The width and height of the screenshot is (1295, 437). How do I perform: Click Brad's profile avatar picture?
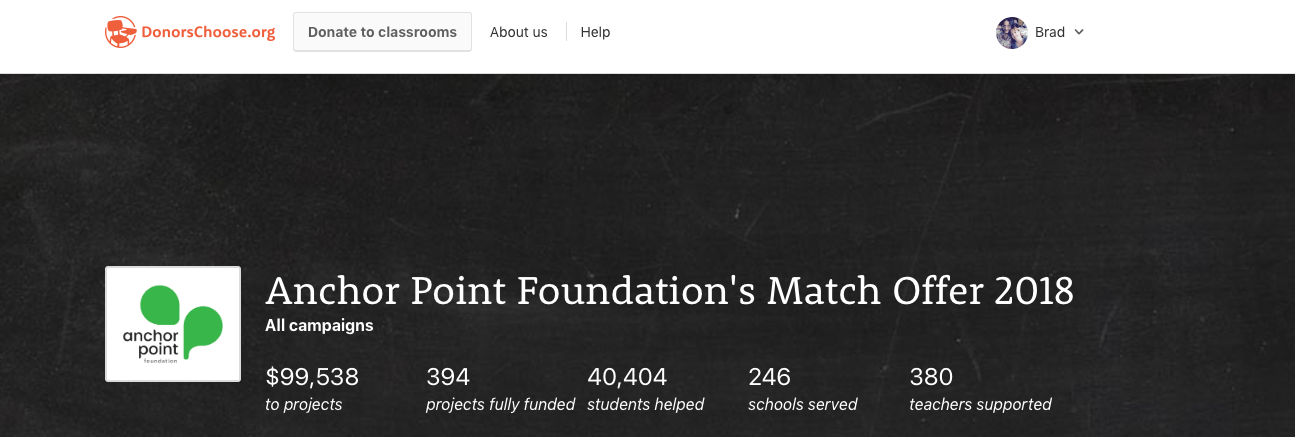click(x=1012, y=32)
